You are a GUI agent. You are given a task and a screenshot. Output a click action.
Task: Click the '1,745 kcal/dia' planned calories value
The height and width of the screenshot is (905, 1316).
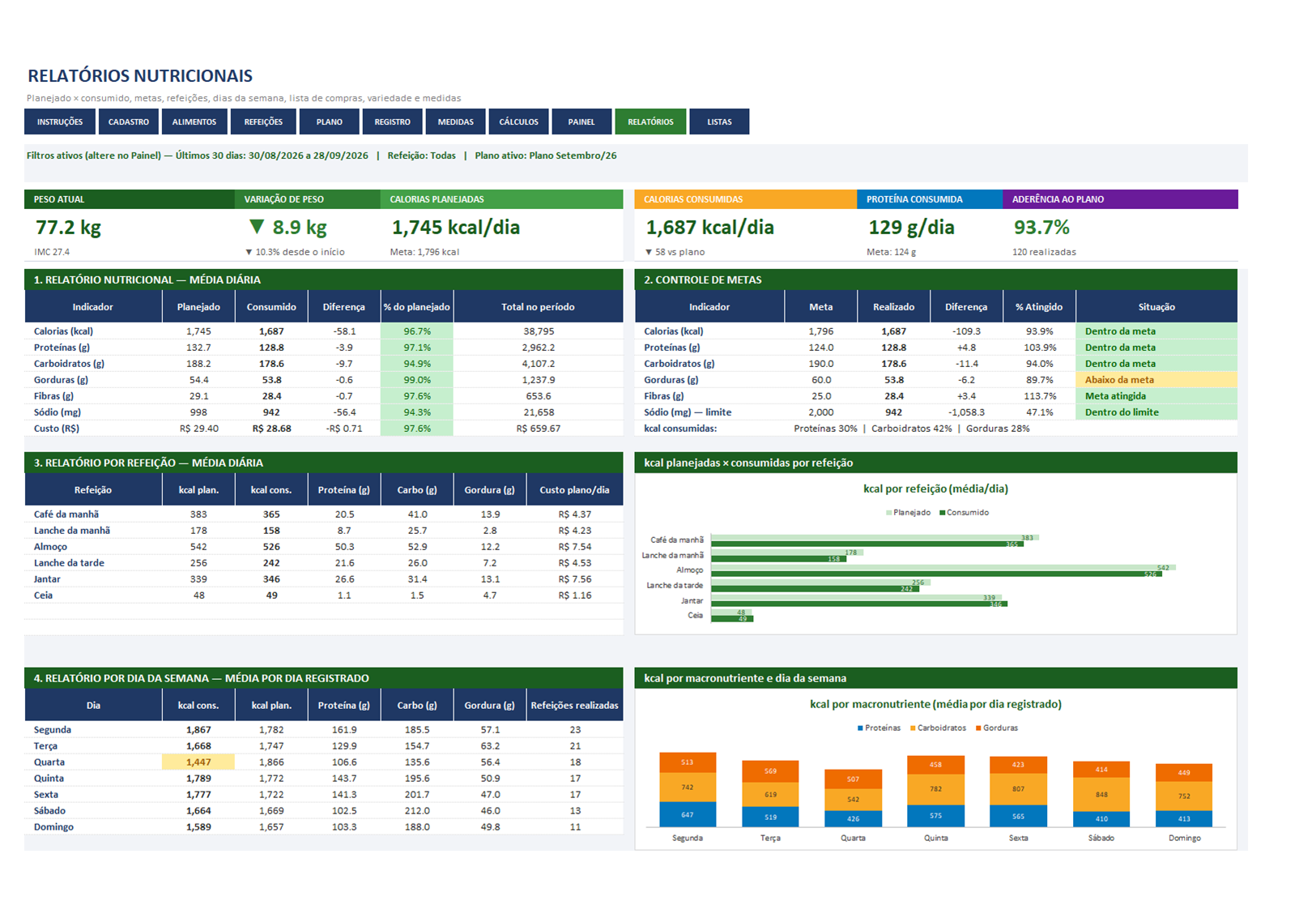pyautogui.click(x=455, y=228)
